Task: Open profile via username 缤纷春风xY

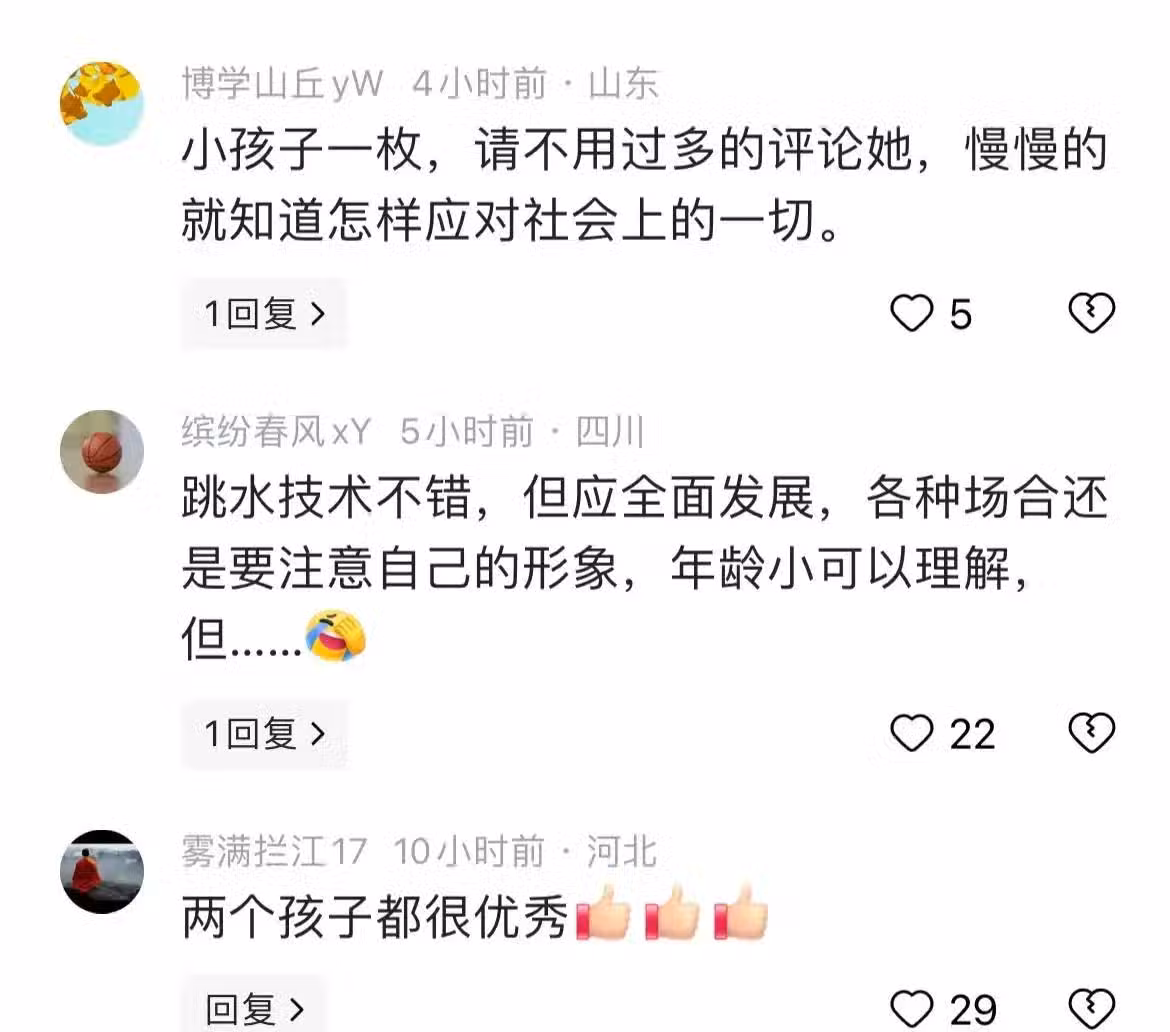Action: click(276, 431)
